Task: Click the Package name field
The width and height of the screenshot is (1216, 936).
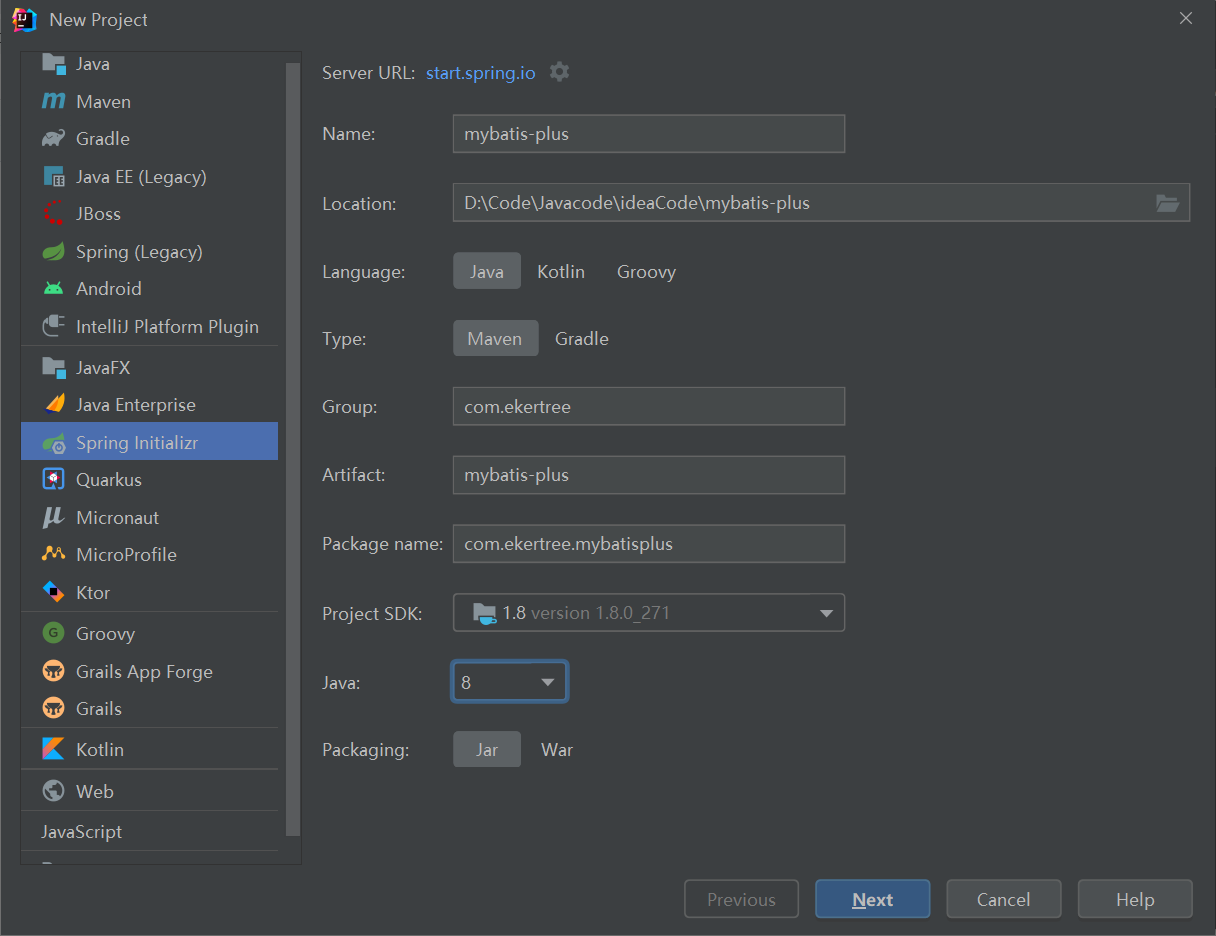Action: coord(649,544)
